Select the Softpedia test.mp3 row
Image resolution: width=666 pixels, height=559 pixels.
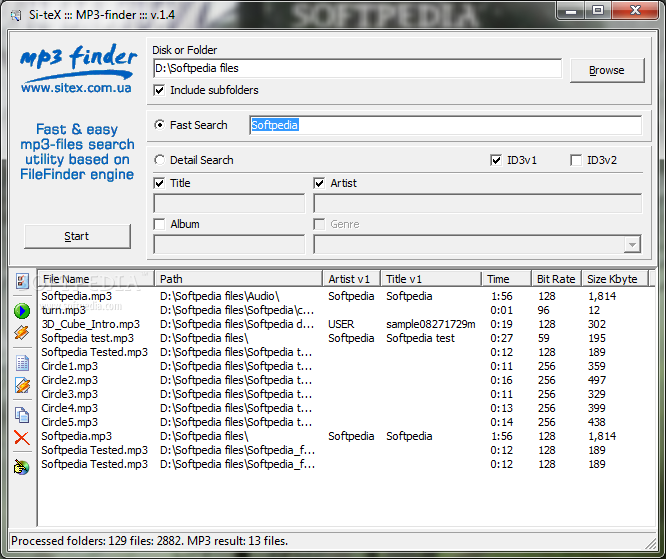[346, 338]
